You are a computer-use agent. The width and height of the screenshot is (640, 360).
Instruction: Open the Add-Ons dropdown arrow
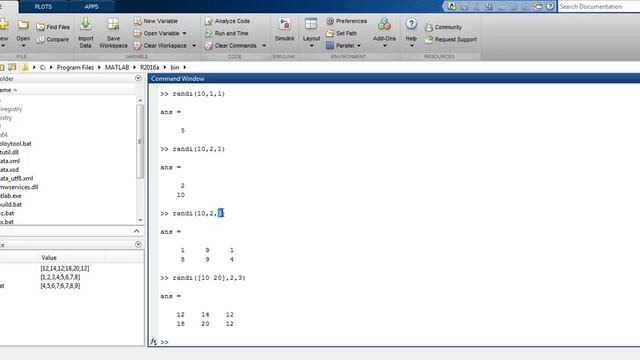click(384, 46)
